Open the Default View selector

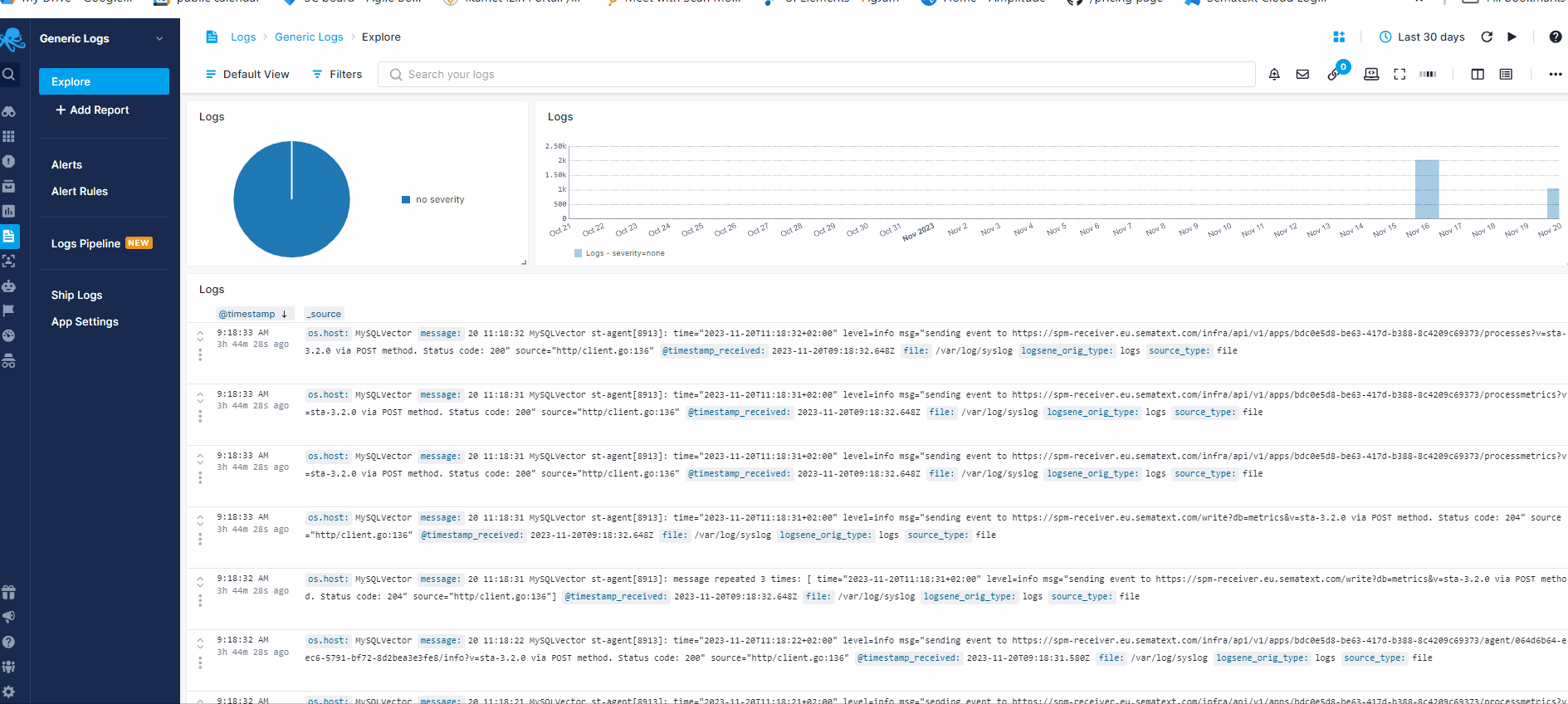247,75
